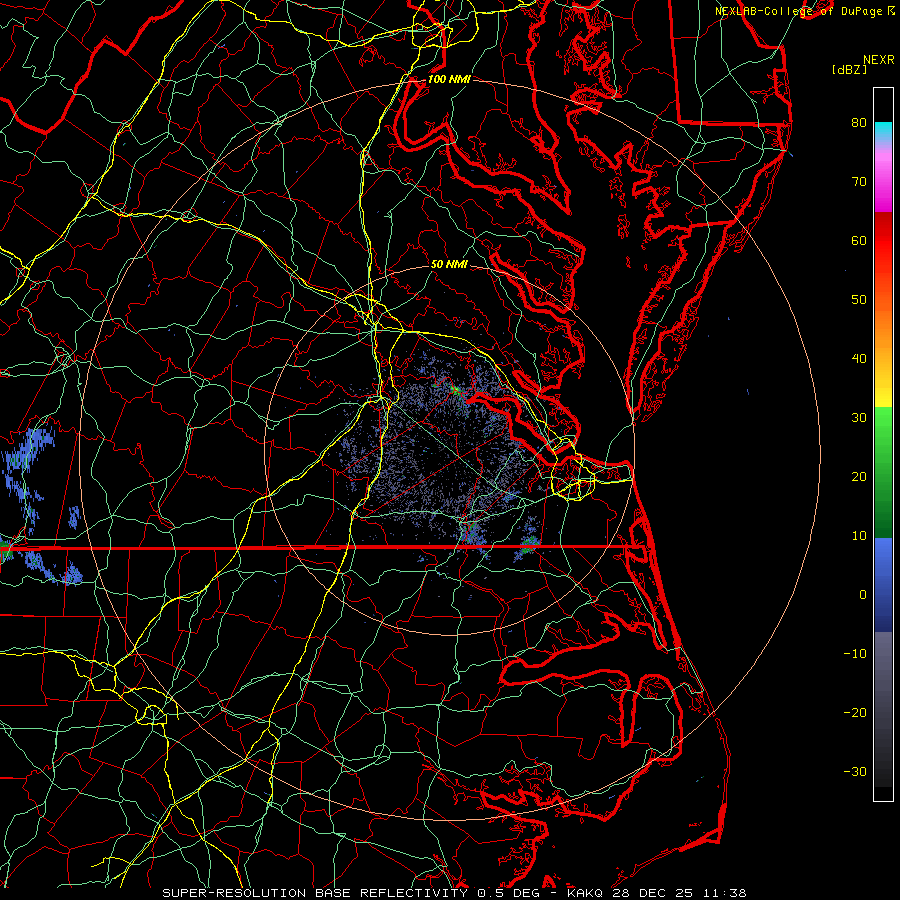Screen dimensions: 900x900
Task: Click the blue segment of the color bar
Action: (883, 585)
